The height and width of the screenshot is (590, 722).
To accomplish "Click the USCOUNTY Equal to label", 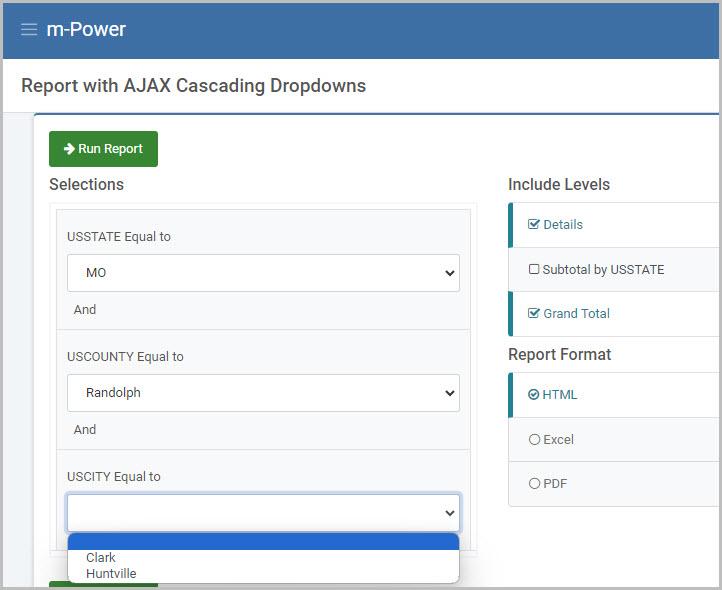I will (125, 356).
